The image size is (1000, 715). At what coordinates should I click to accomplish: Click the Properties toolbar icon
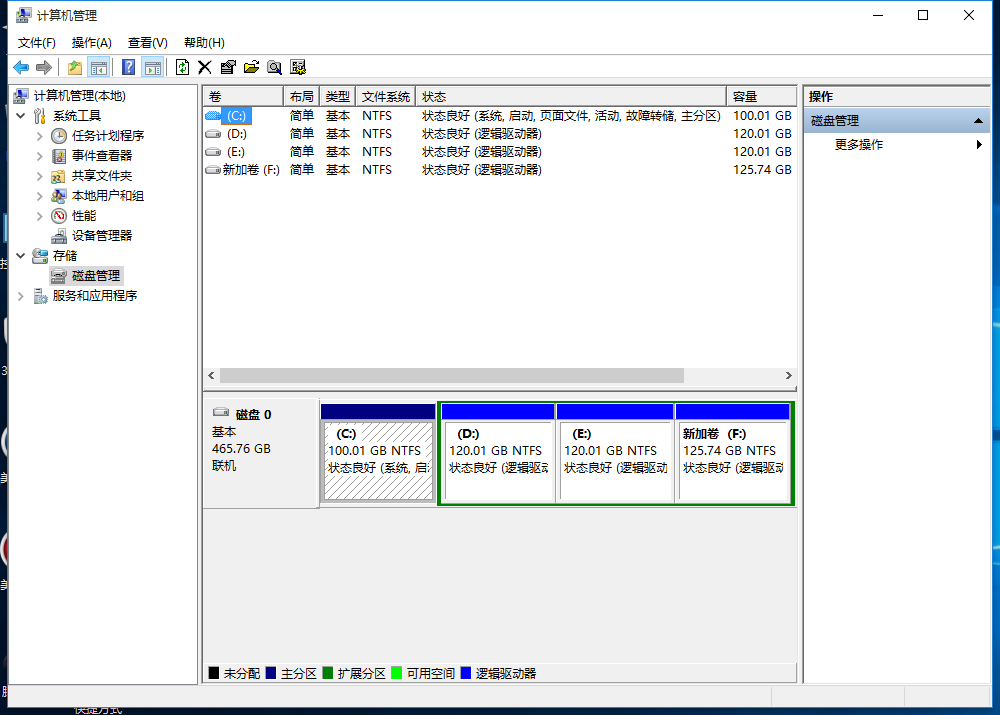pos(228,67)
